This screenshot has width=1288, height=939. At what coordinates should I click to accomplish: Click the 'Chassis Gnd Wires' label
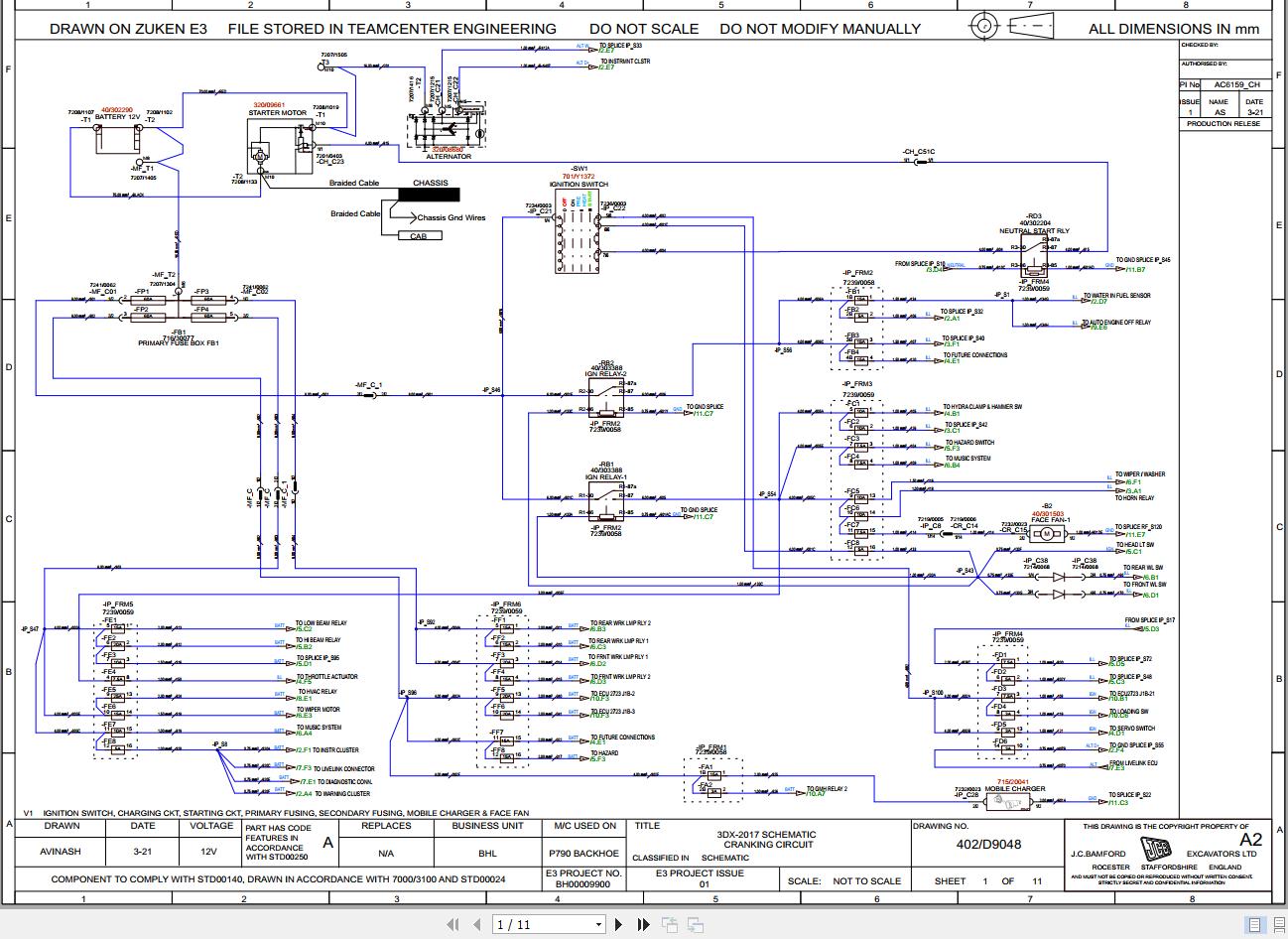click(451, 217)
